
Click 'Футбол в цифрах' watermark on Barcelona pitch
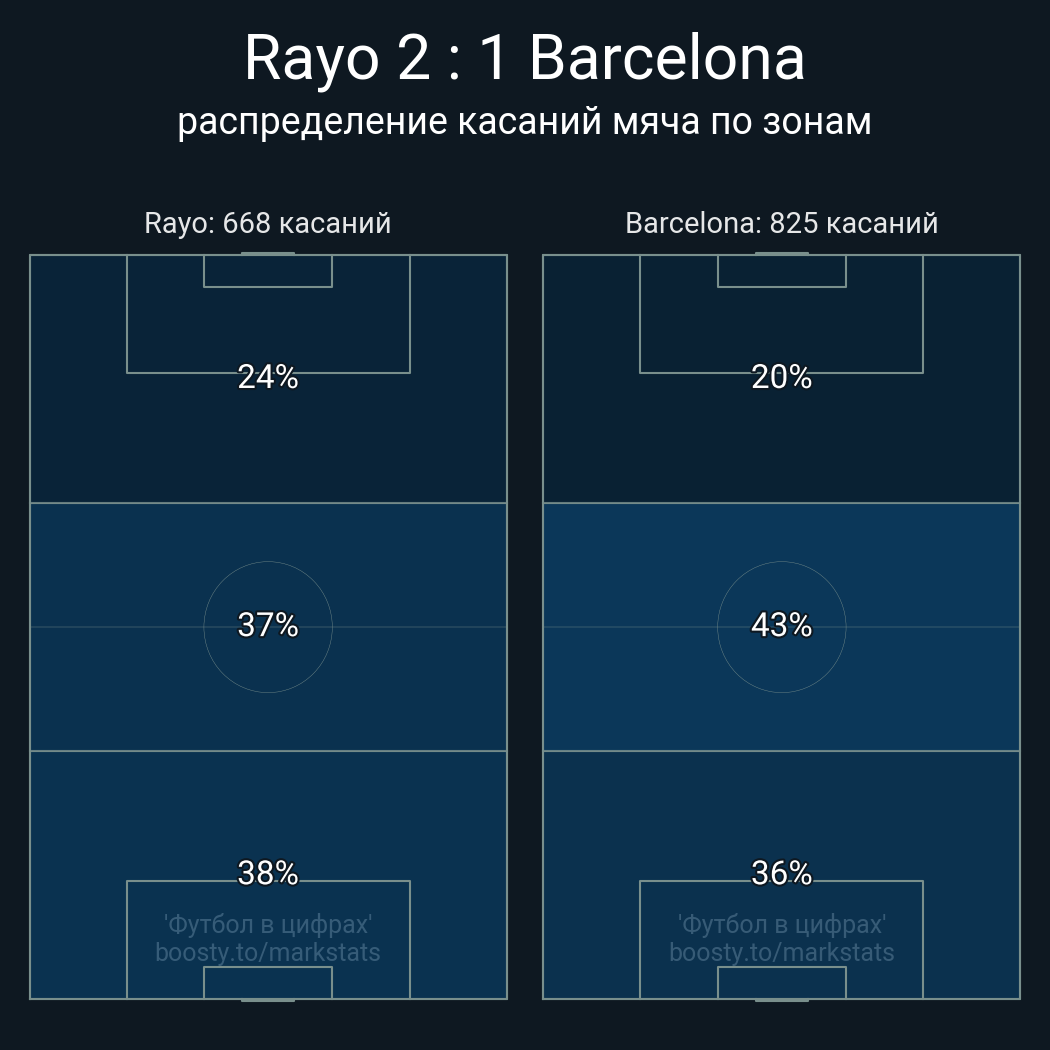pos(781,924)
